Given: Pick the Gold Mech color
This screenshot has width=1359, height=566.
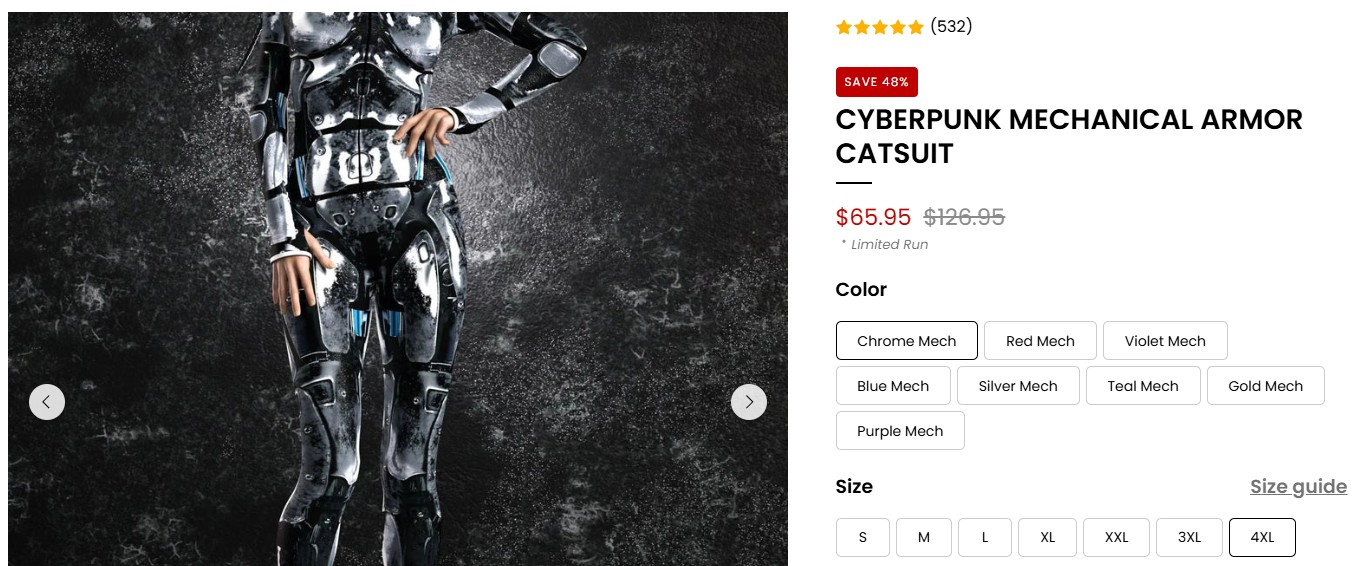Looking at the screenshot, I should click(x=1266, y=386).
